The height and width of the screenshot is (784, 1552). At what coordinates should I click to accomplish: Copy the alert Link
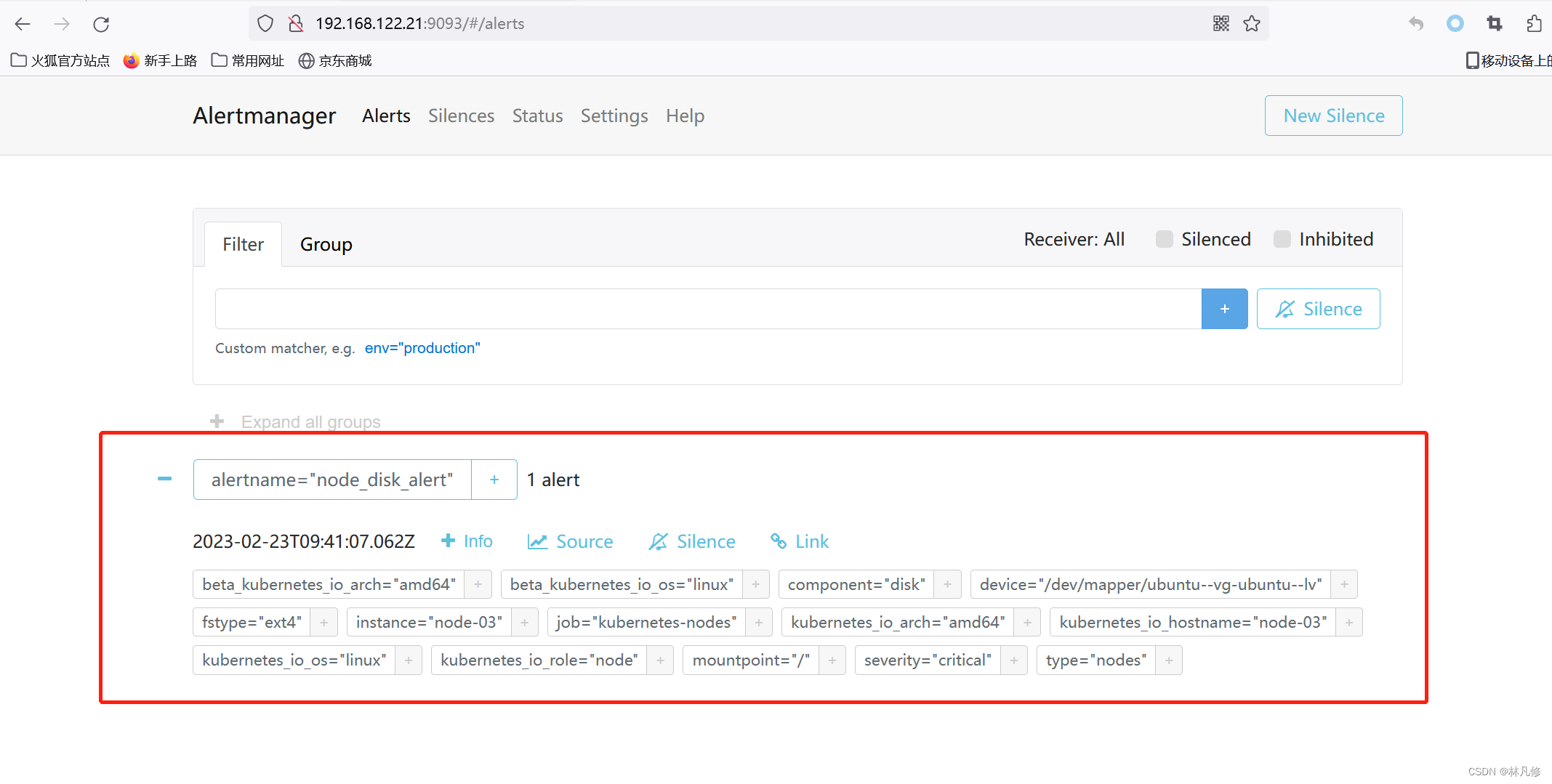[800, 541]
